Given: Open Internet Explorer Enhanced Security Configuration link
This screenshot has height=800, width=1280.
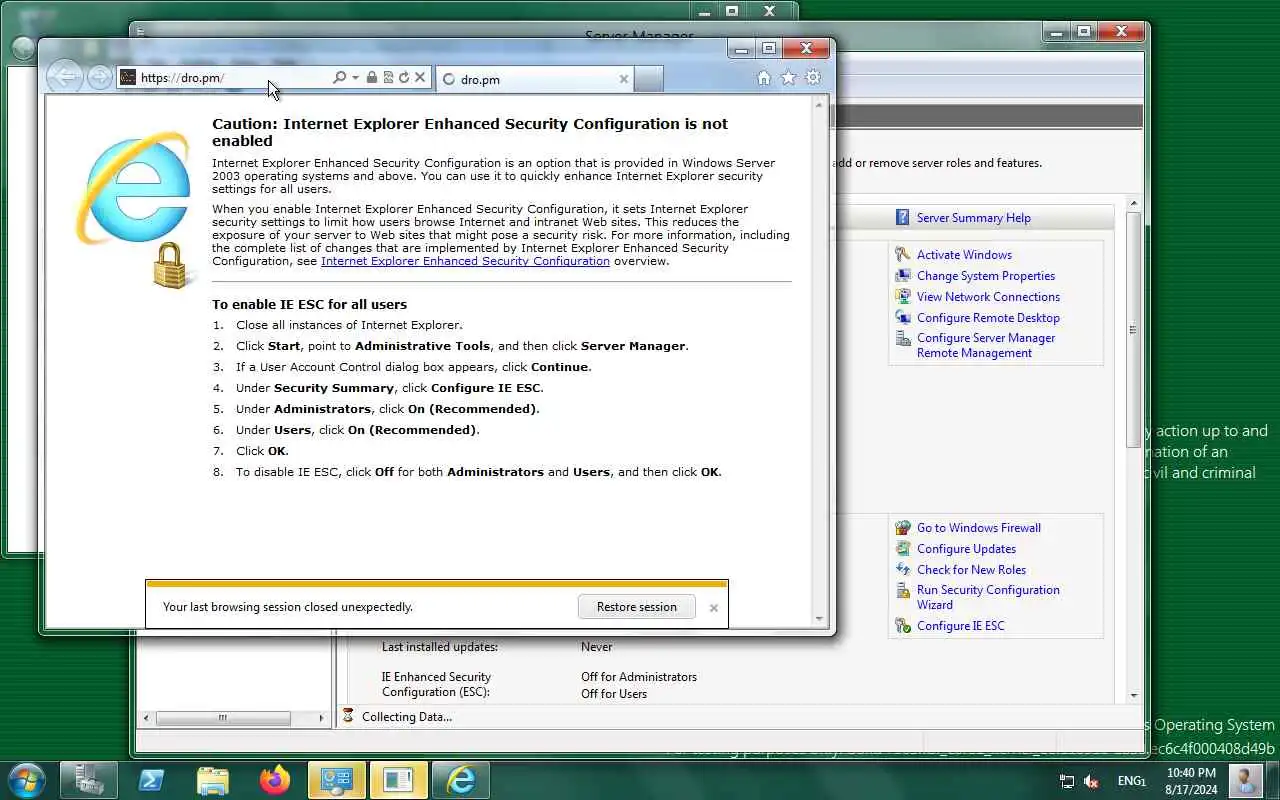Looking at the screenshot, I should [465, 261].
